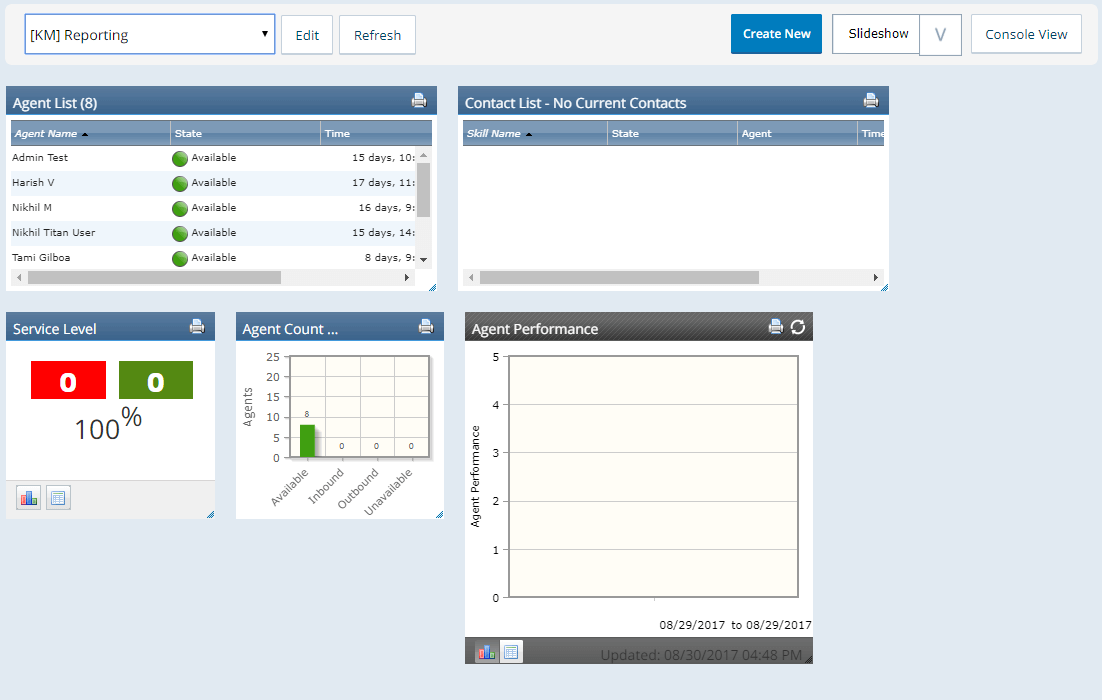Viewport: 1102px width, 700px height.
Task: Toggle sort order on Agent Name column
Action: (49, 133)
